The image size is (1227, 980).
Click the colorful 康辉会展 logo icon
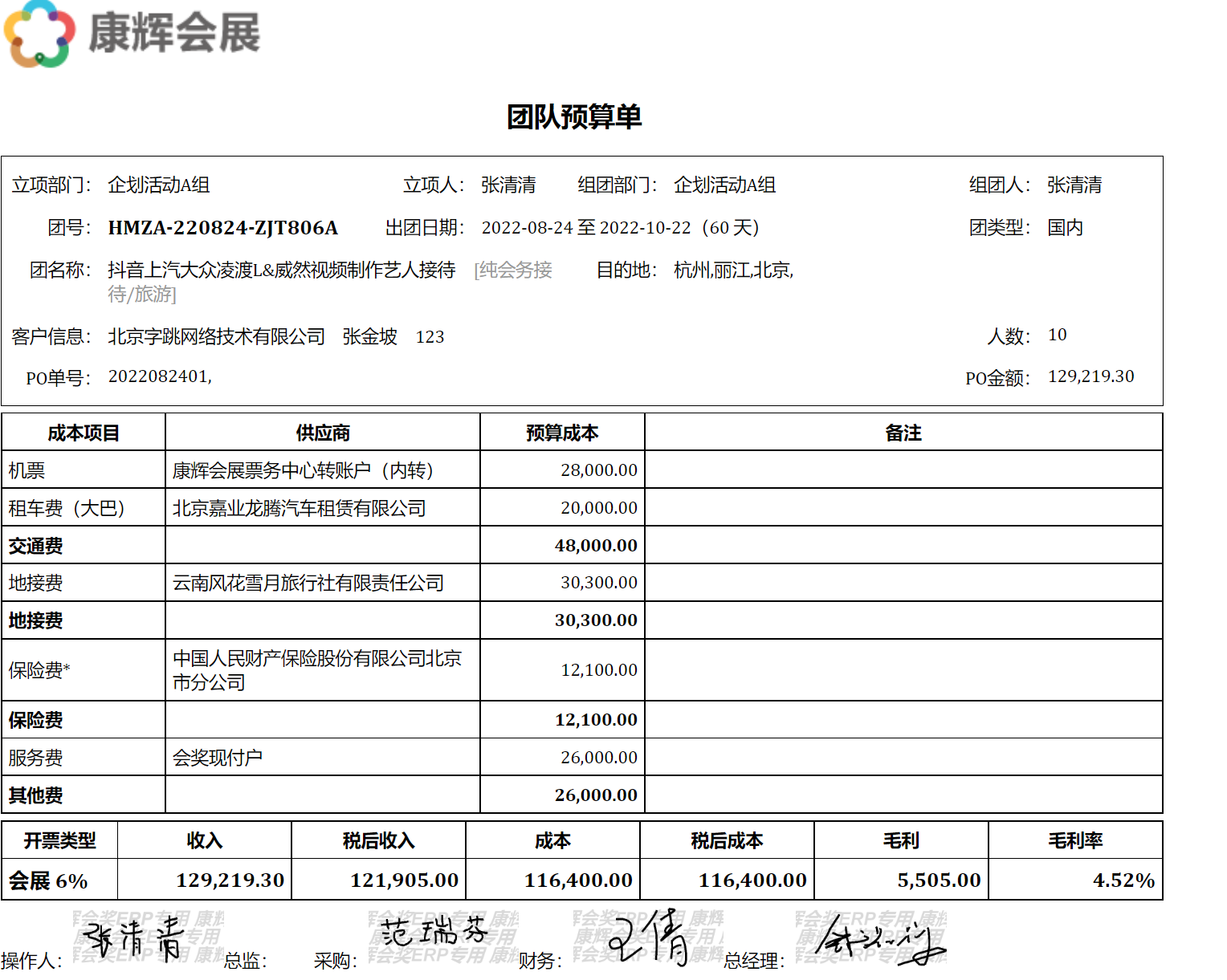(39, 34)
